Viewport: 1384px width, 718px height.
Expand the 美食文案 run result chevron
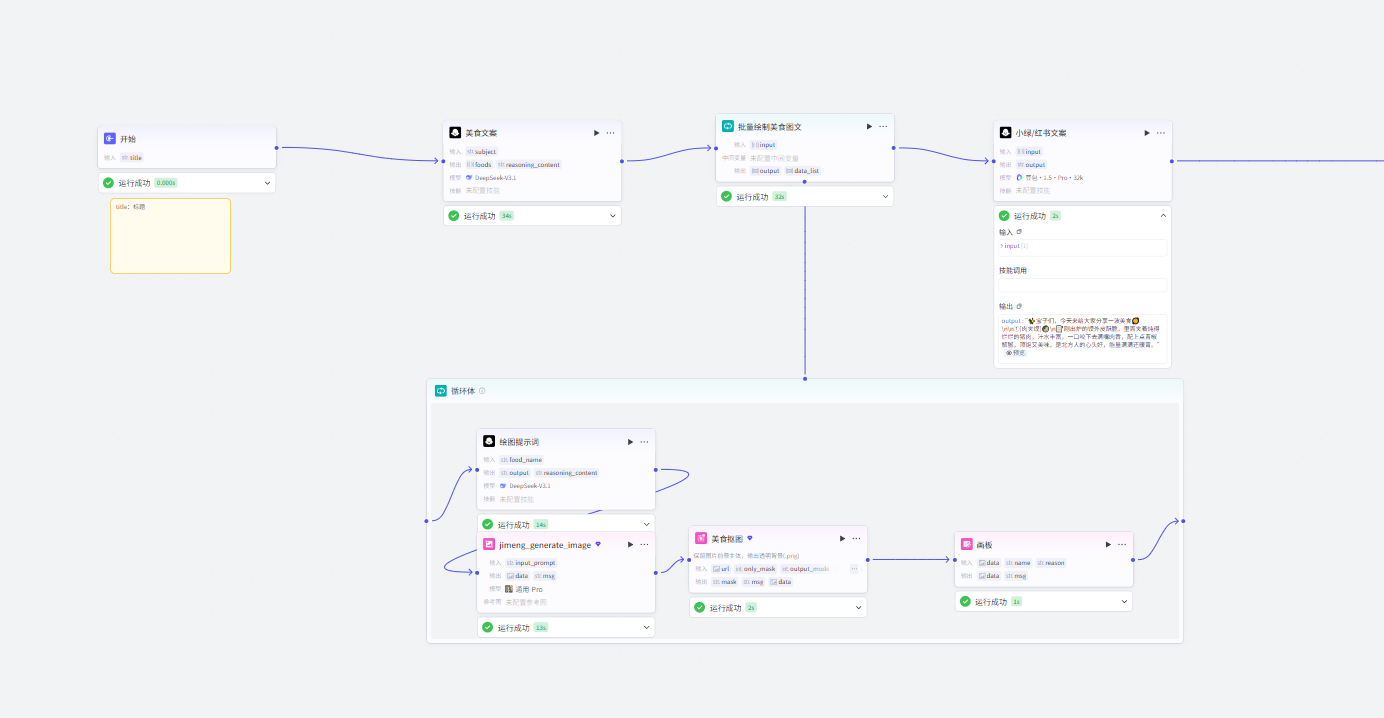[x=613, y=216]
